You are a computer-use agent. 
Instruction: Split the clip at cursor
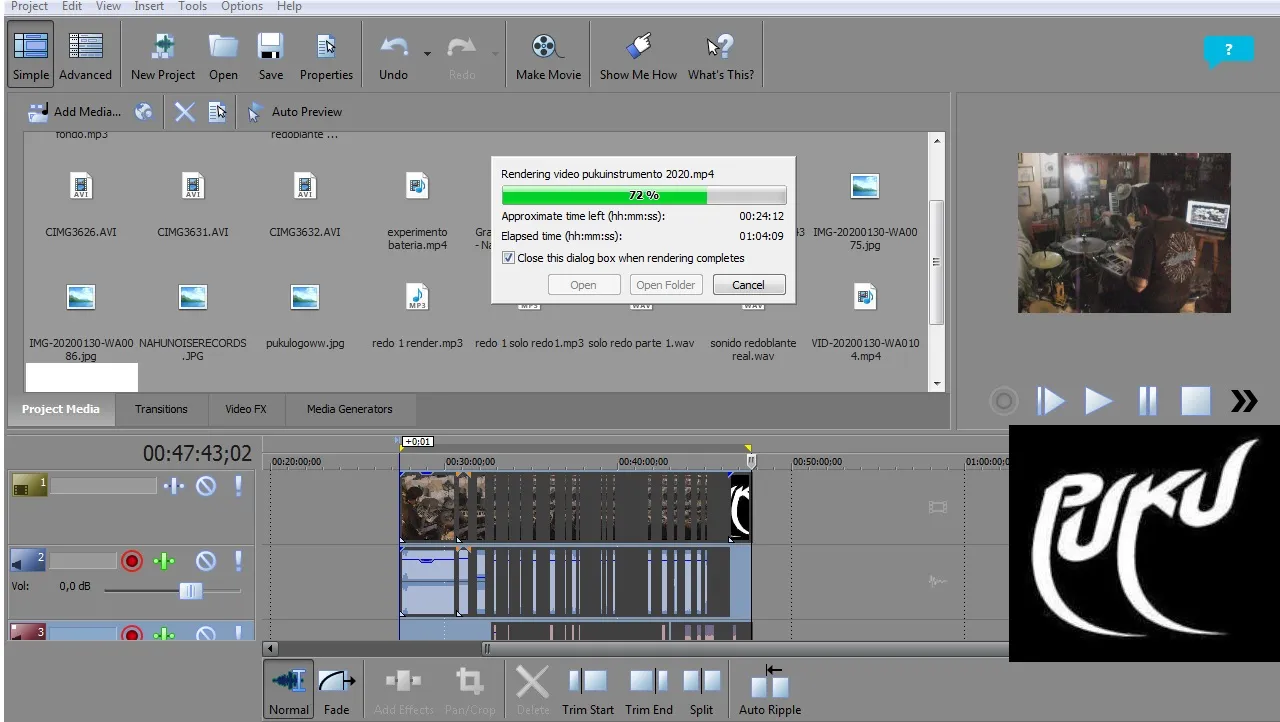tap(702, 689)
